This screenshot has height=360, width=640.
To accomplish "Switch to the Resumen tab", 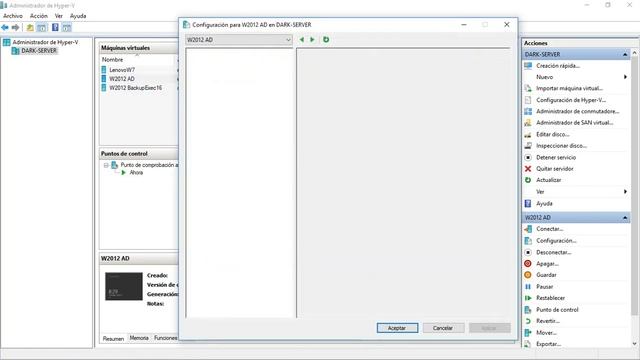I will pyautogui.click(x=113, y=338).
